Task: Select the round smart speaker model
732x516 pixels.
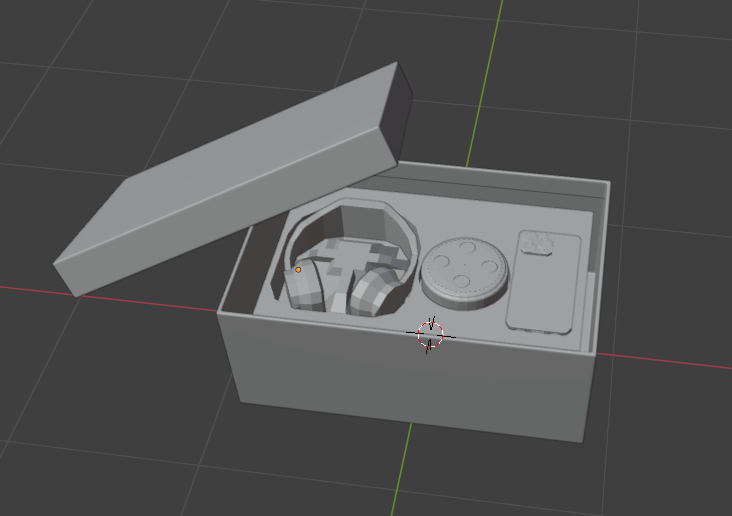Action: point(466,270)
